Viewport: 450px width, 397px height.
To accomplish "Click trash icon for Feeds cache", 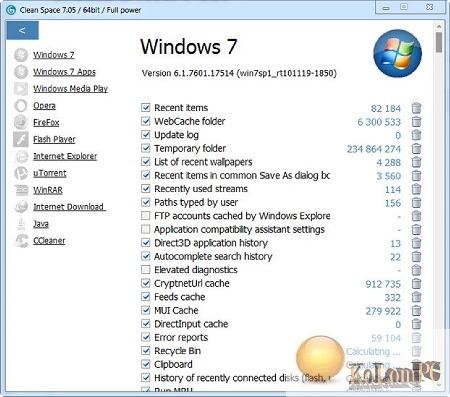I will tap(416, 297).
